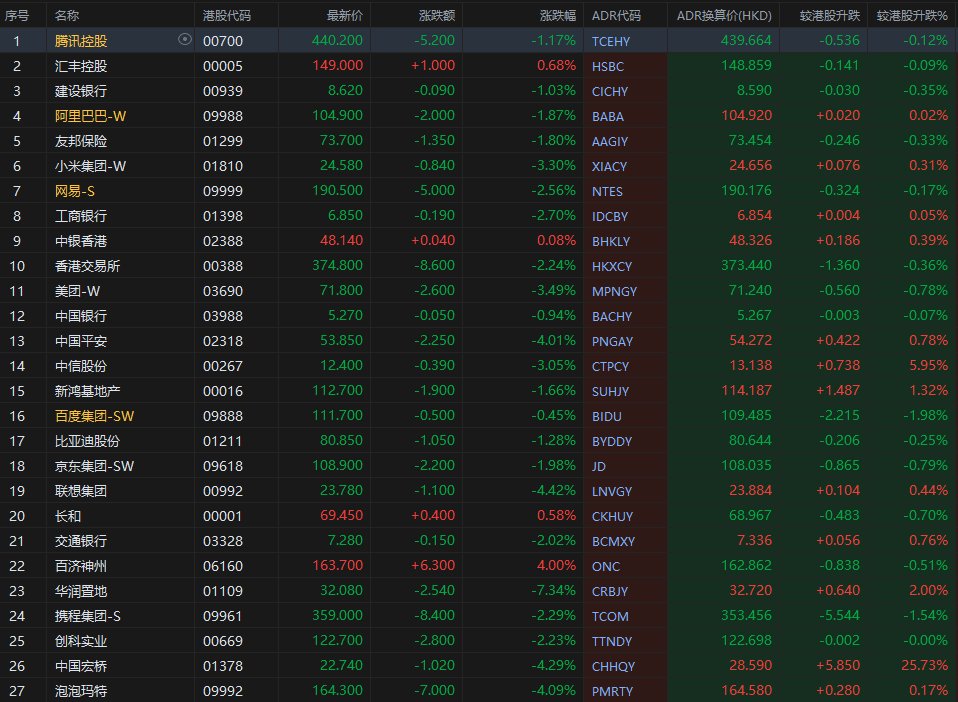This screenshot has width=958, height=702.
Task: Select 工商银行 in the list
Action: (x=81, y=216)
